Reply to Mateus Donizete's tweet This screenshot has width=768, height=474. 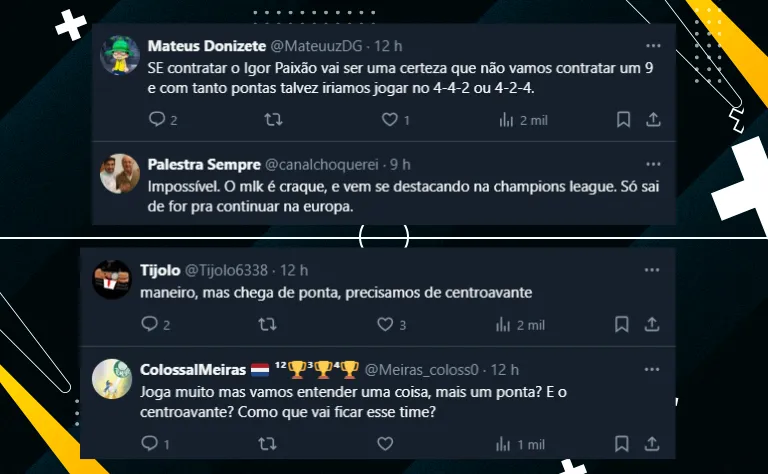click(156, 120)
